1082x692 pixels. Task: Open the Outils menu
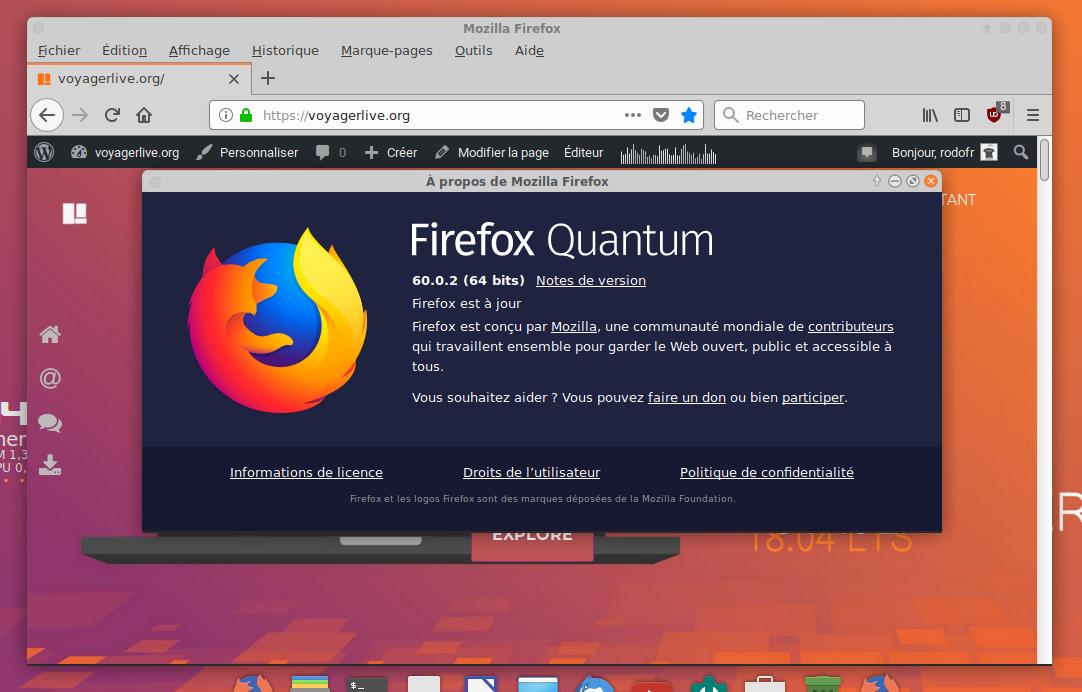pyautogui.click(x=473, y=50)
